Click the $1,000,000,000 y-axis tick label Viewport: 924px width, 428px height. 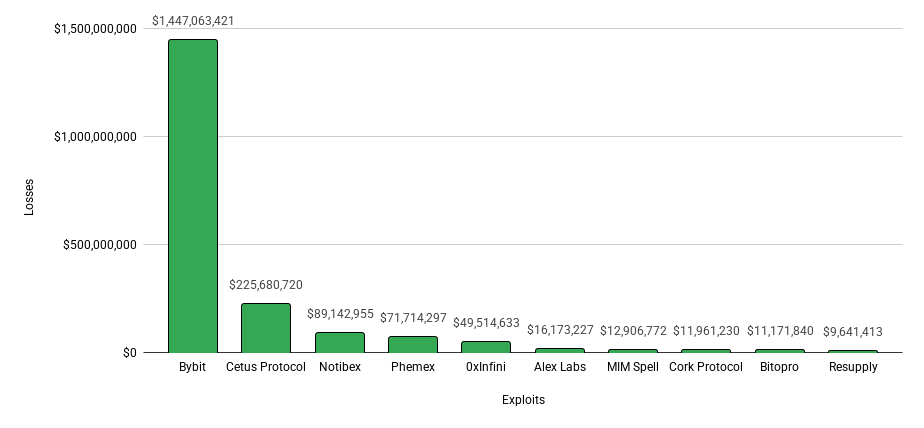click(95, 137)
